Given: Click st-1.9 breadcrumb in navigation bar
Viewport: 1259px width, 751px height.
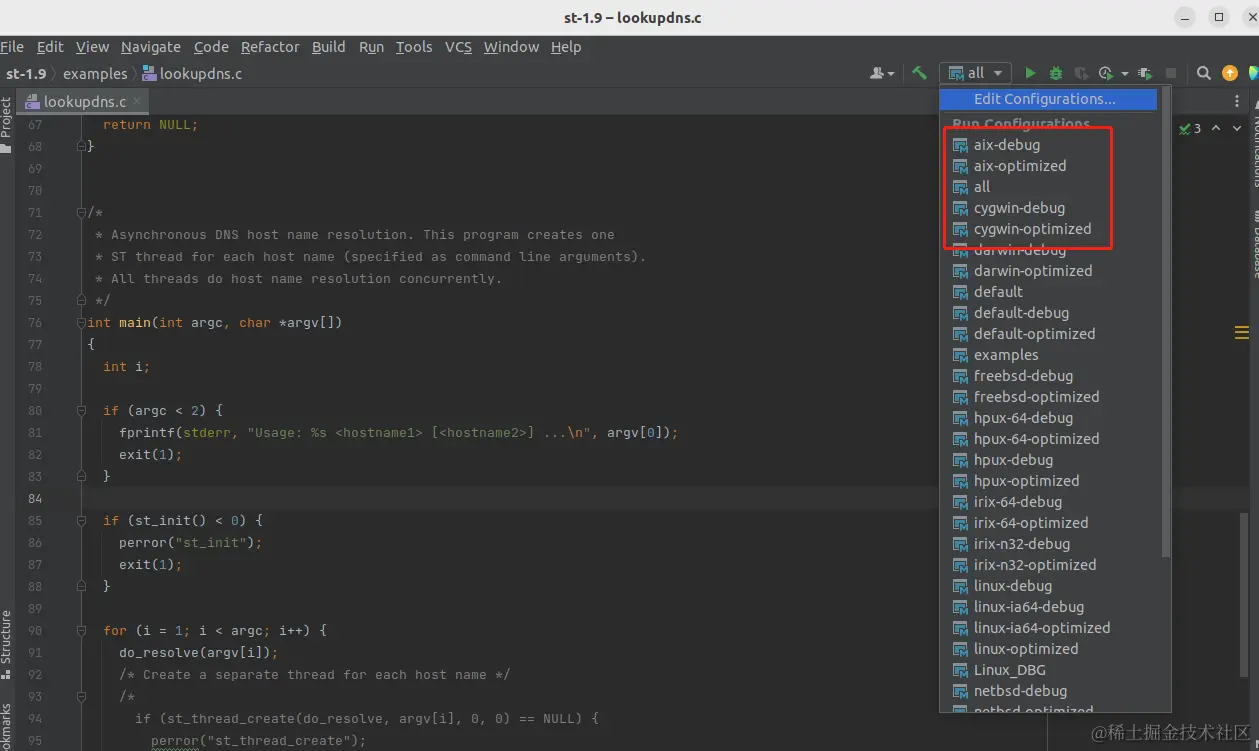Looking at the screenshot, I should (x=26, y=73).
